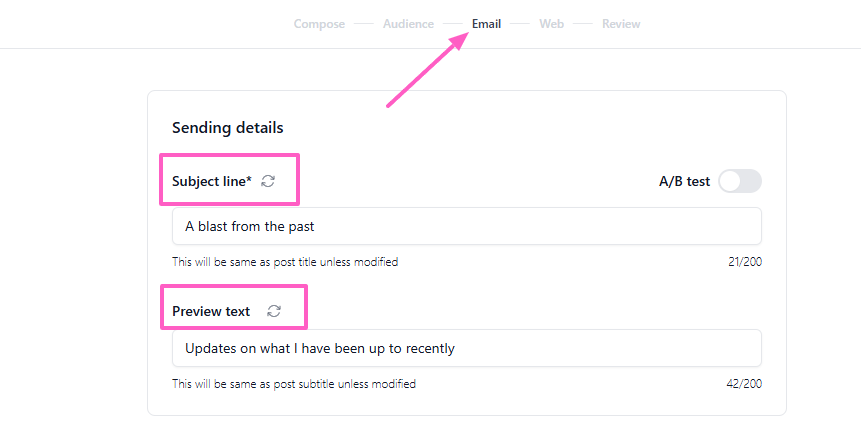Click the 42/200 character counter
Image resolution: width=861 pixels, height=422 pixels.
point(744,384)
